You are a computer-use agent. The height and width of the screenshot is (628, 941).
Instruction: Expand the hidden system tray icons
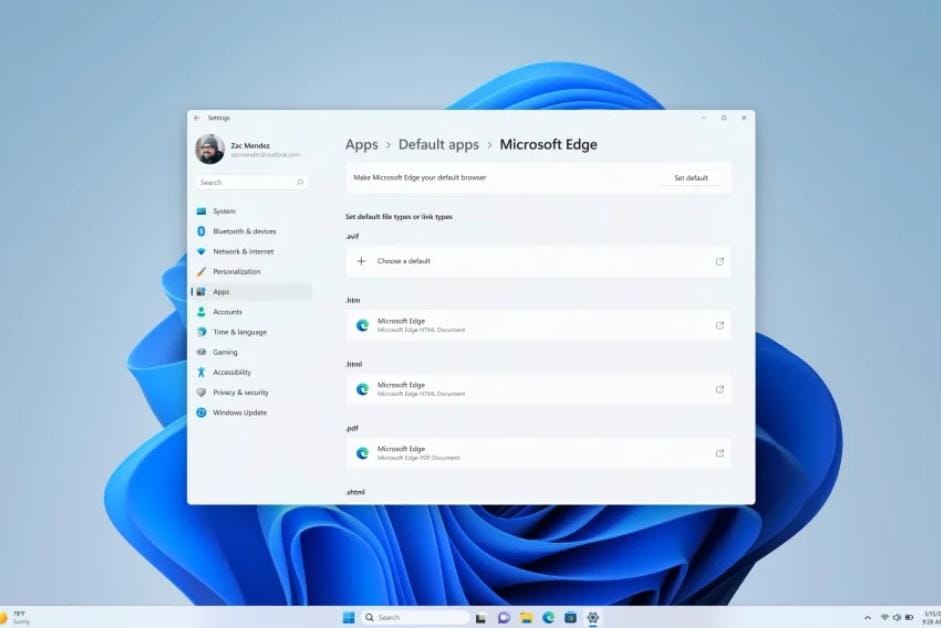click(x=867, y=618)
